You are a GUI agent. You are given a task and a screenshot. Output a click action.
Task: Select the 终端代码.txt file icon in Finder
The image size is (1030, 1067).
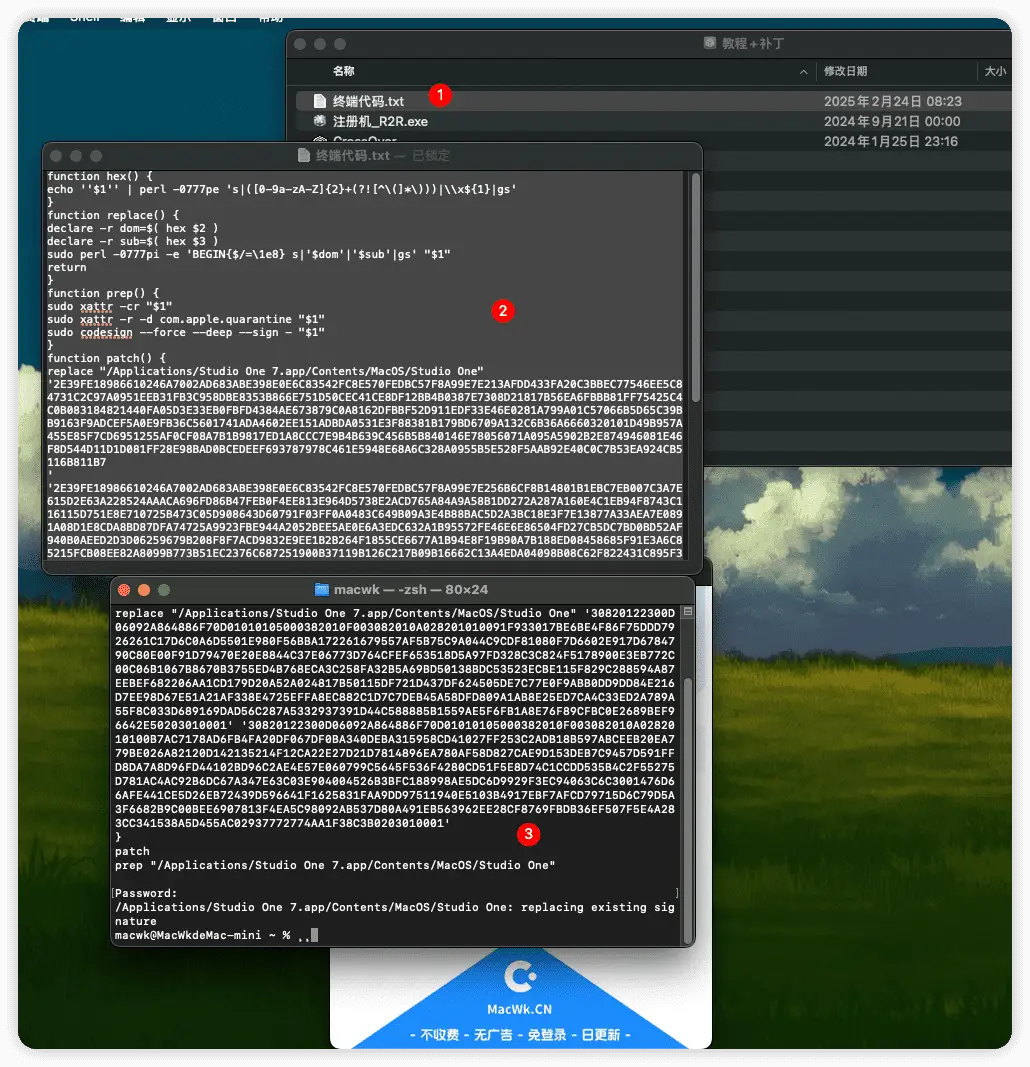[320, 101]
